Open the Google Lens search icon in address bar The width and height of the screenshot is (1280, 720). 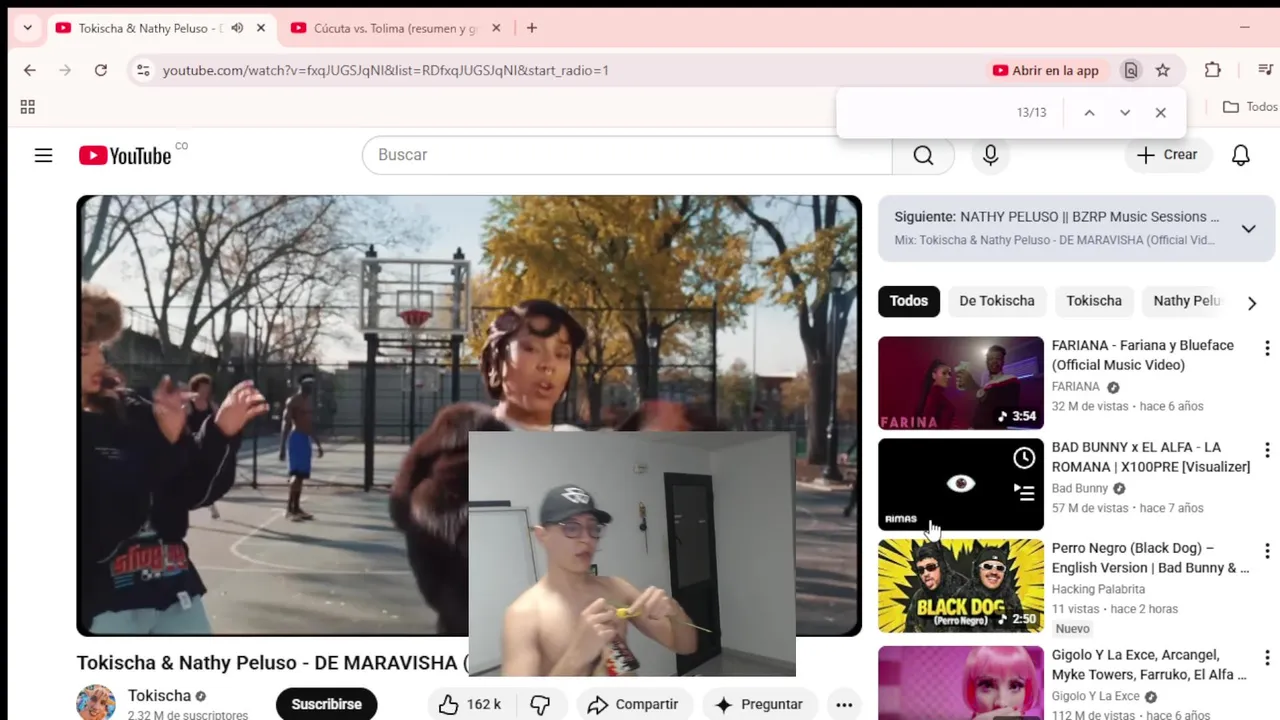(x=1131, y=70)
